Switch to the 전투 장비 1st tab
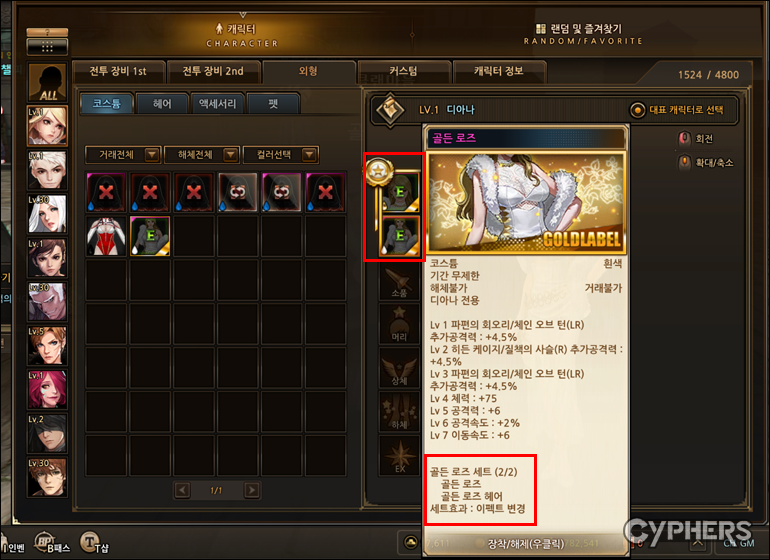 [x=118, y=71]
